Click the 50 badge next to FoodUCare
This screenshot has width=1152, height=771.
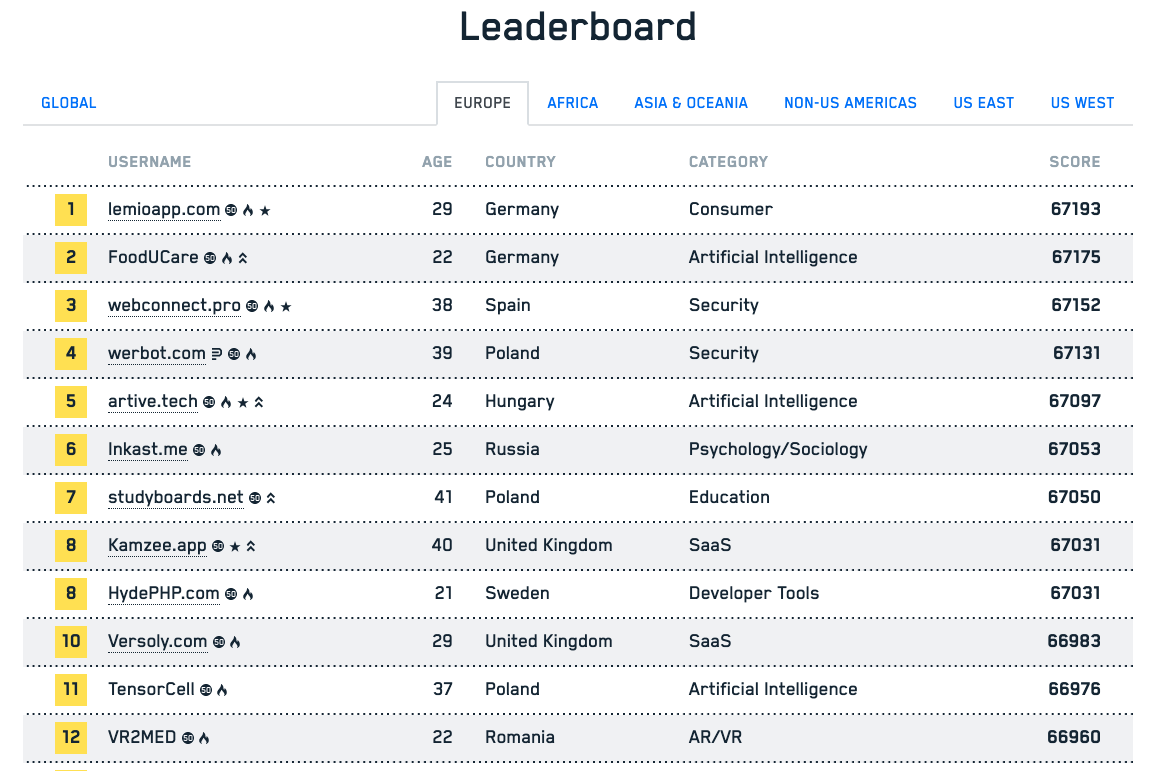210,258
